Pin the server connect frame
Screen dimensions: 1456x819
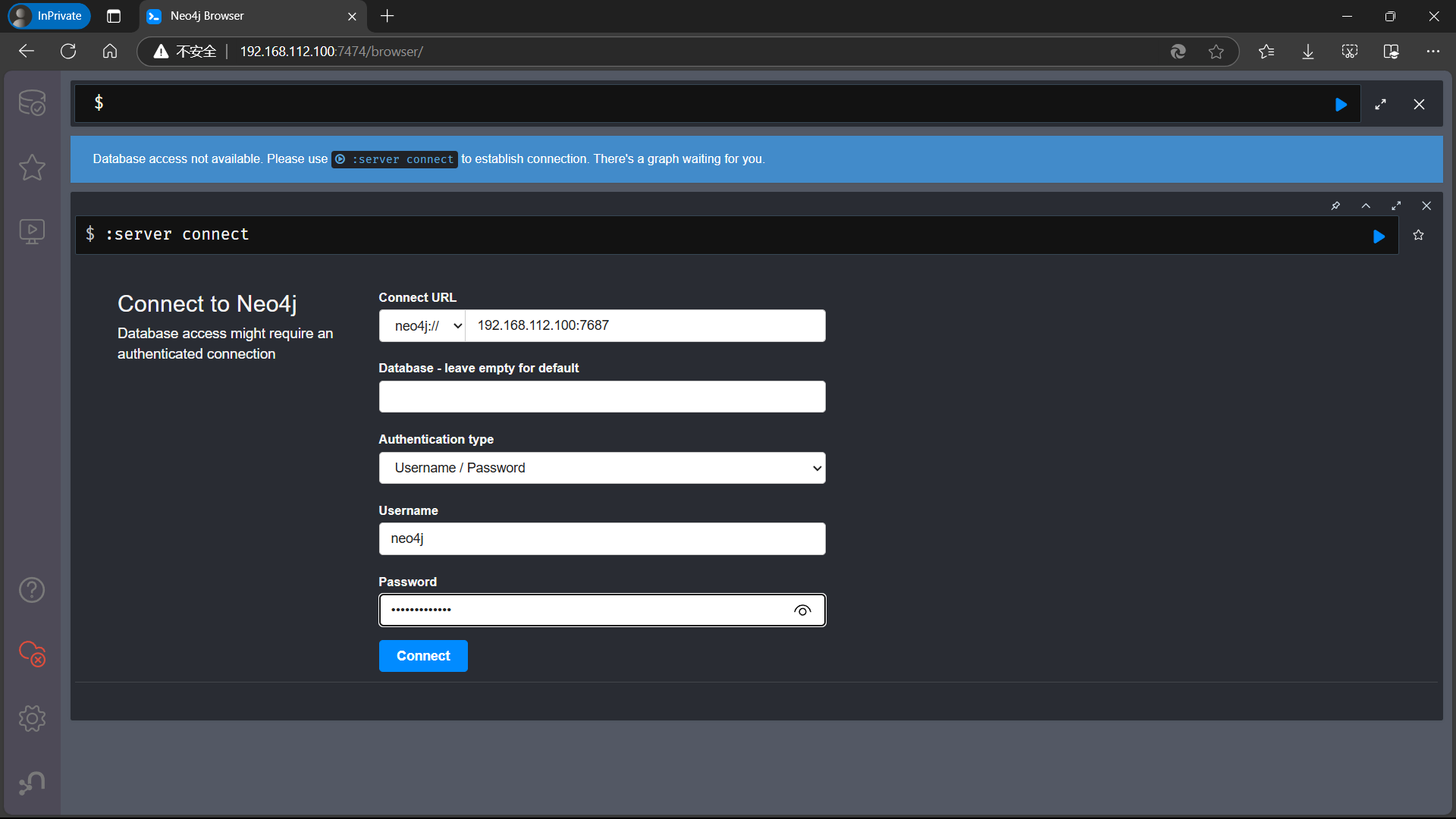[1335, 206]
